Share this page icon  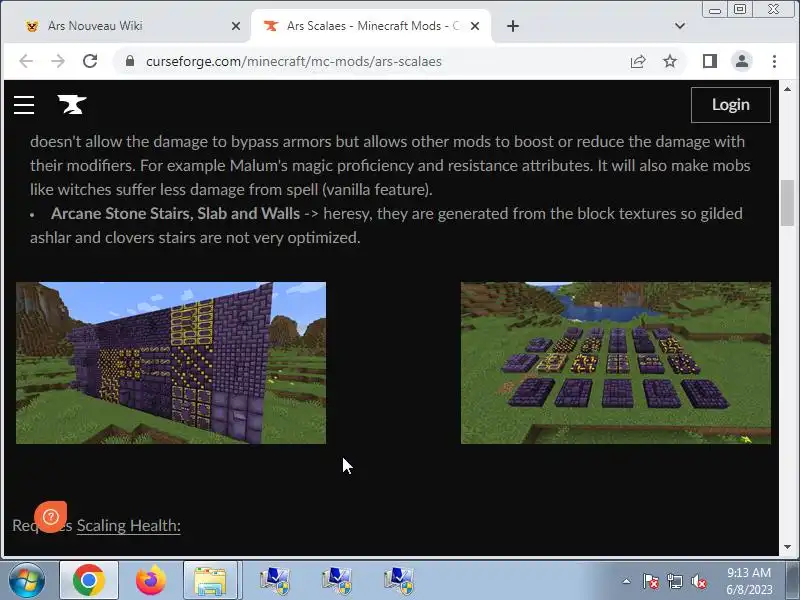pyautogui.click(x=638, y=61)
